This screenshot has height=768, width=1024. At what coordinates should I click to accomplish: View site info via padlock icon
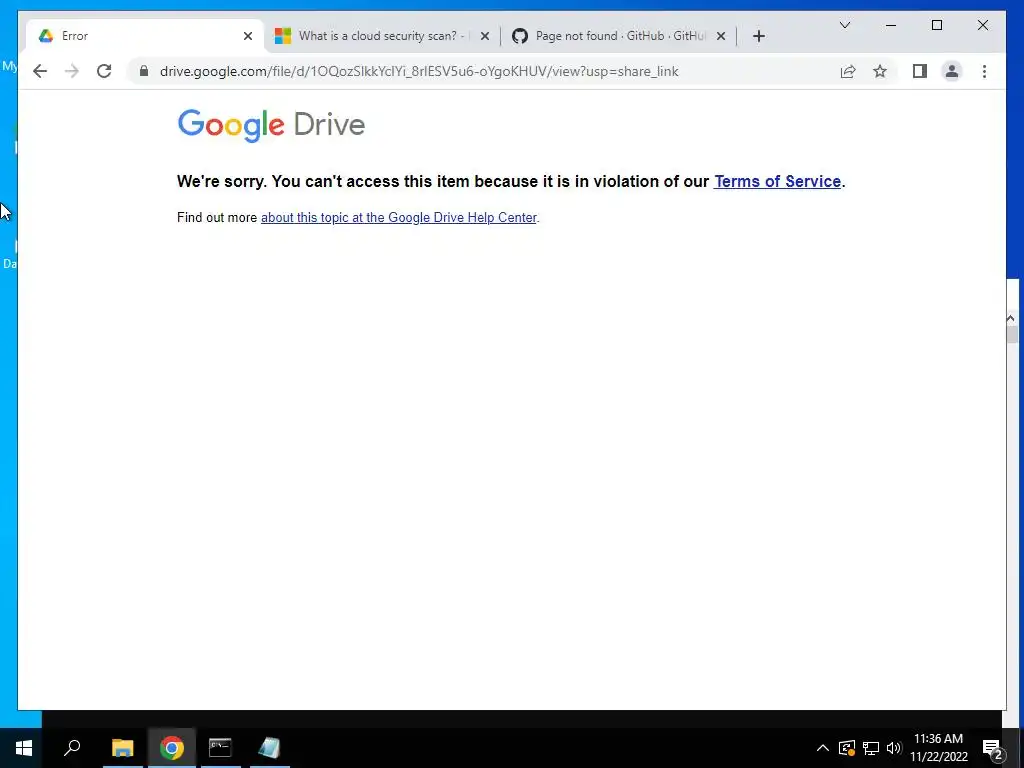144,71
